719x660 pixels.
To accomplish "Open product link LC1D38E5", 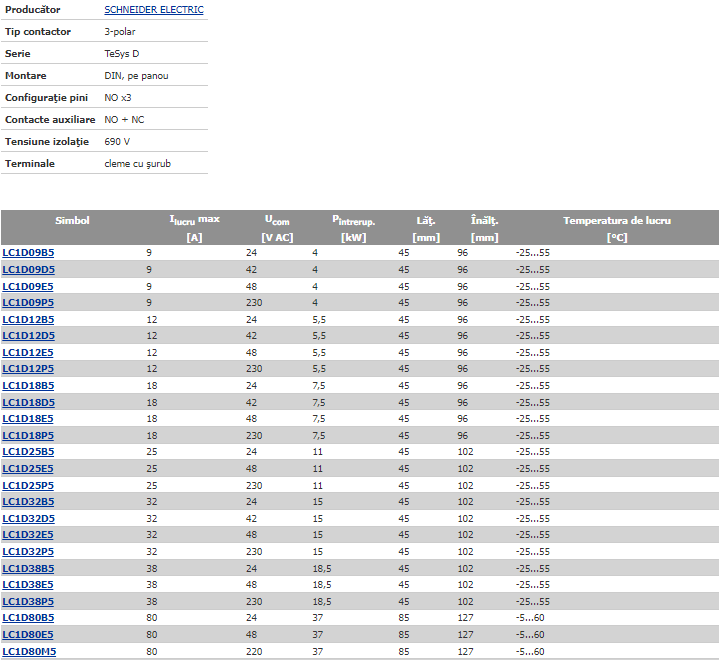I will pos(28,585).
